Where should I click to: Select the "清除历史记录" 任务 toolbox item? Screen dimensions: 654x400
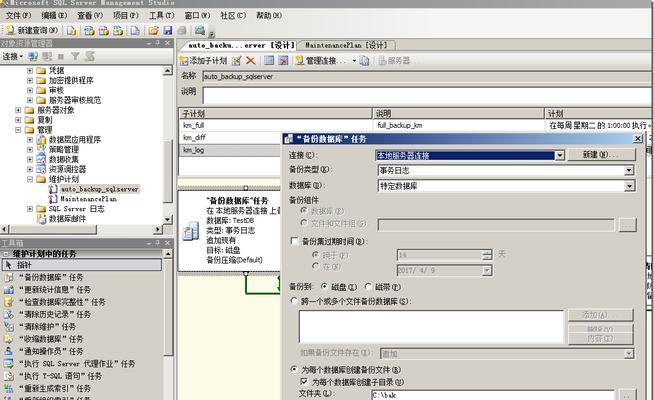[x=55, y=314]
